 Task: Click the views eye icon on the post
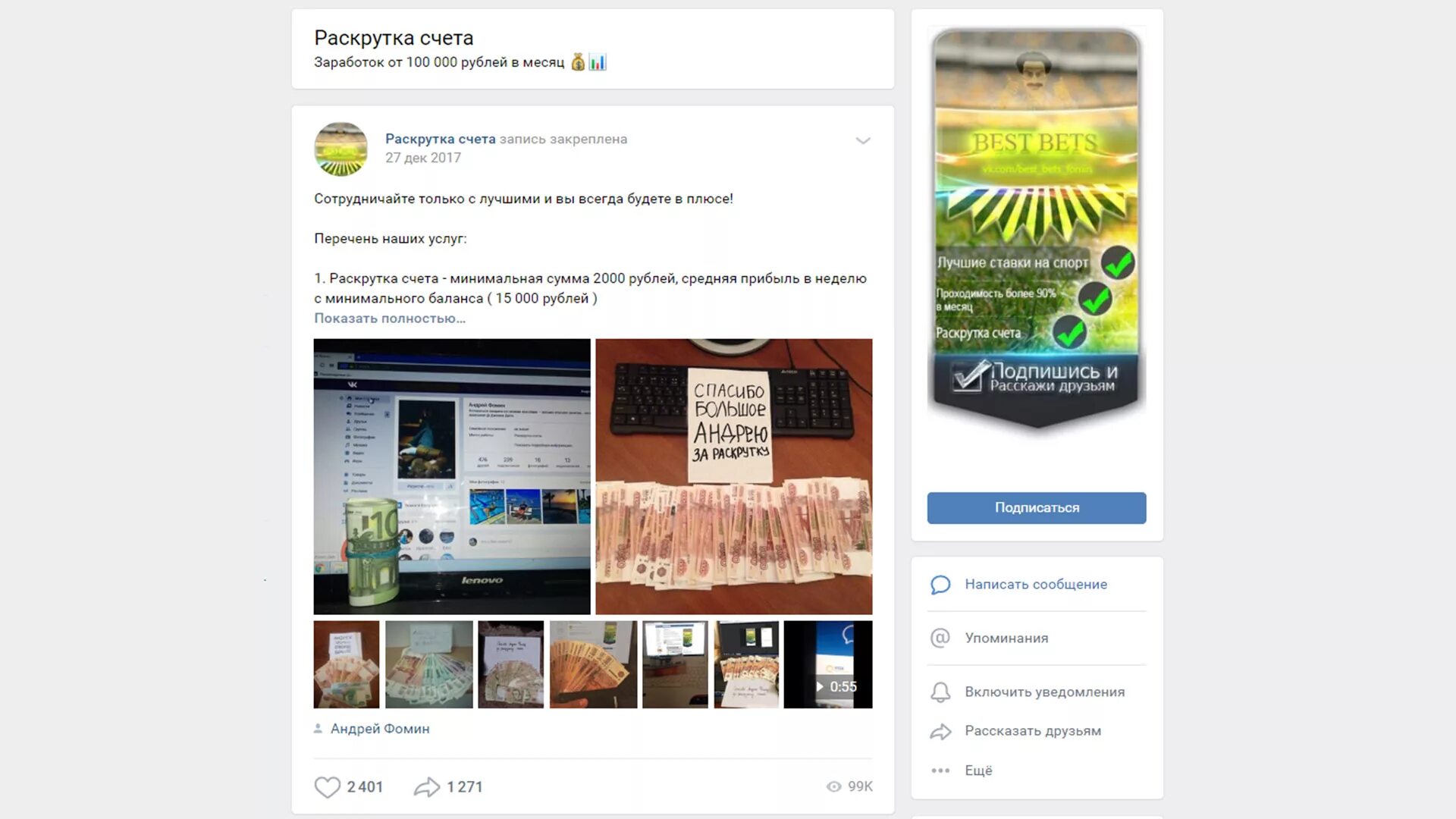pos(834,786)
